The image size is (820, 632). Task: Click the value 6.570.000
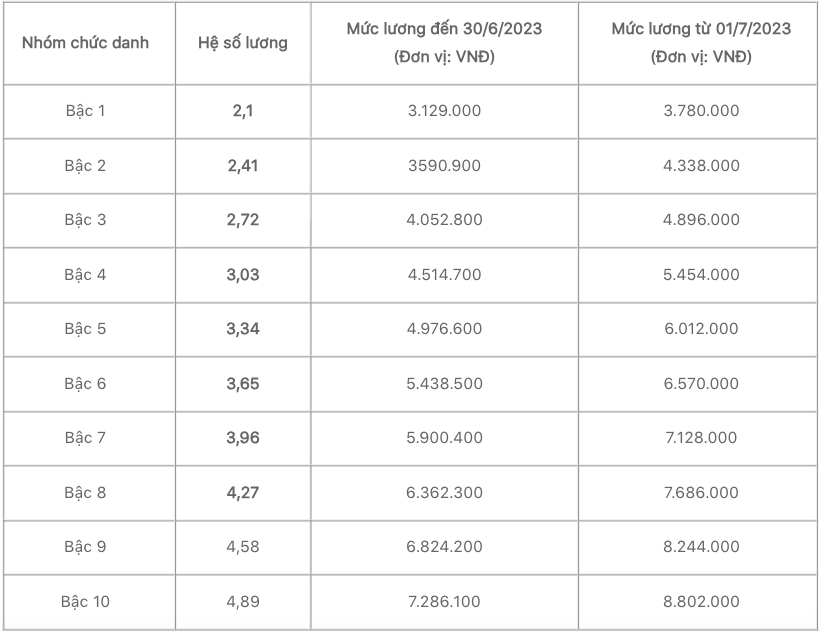[701, 384]
